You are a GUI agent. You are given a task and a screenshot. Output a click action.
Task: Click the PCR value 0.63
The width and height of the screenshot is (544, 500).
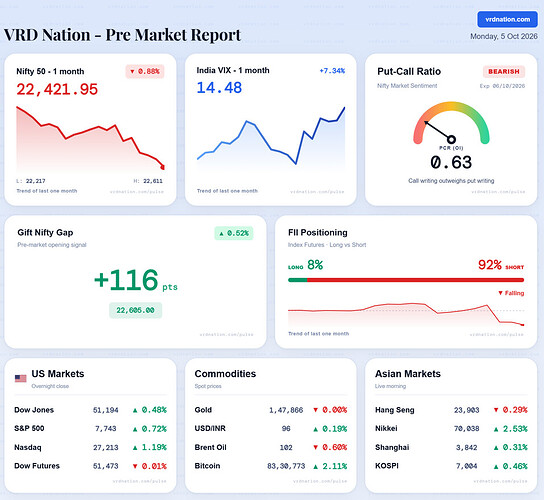pos(451,162)
